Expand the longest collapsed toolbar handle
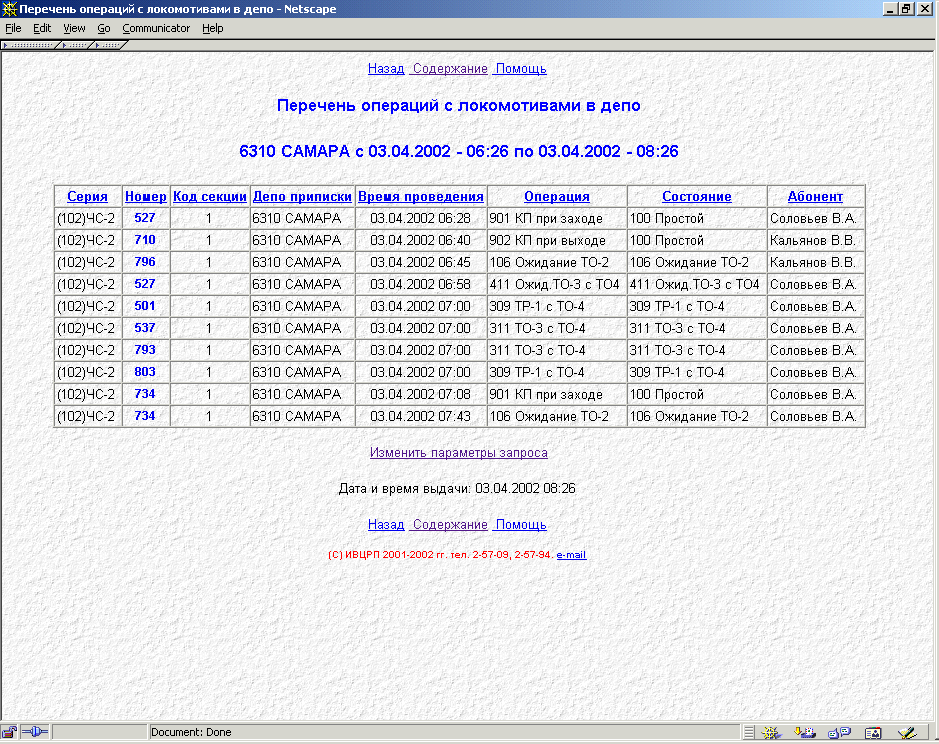Screen dimensions: 939x744 [x=30, y=45]
